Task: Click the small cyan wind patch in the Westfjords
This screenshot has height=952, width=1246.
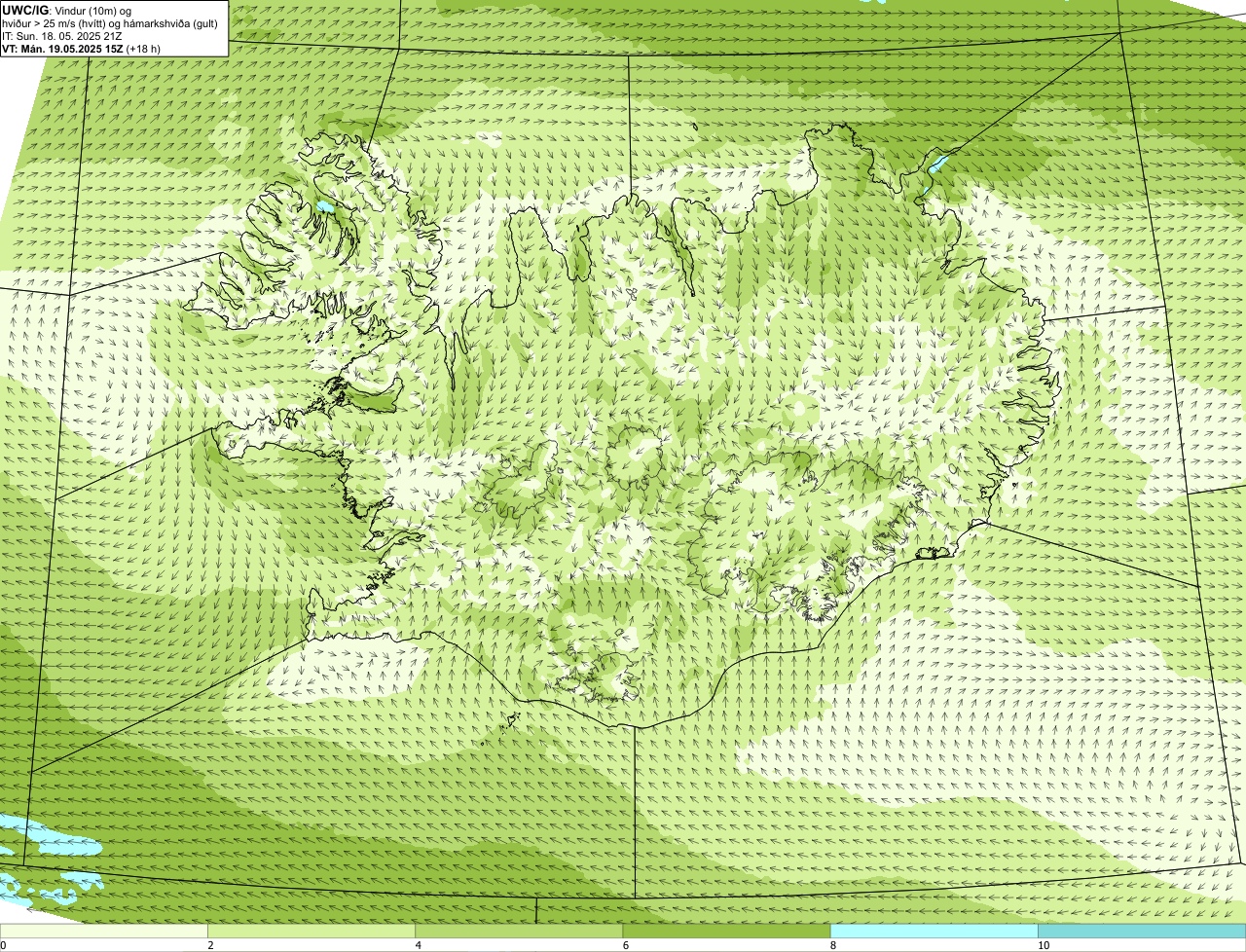Action: pos(324,207)
